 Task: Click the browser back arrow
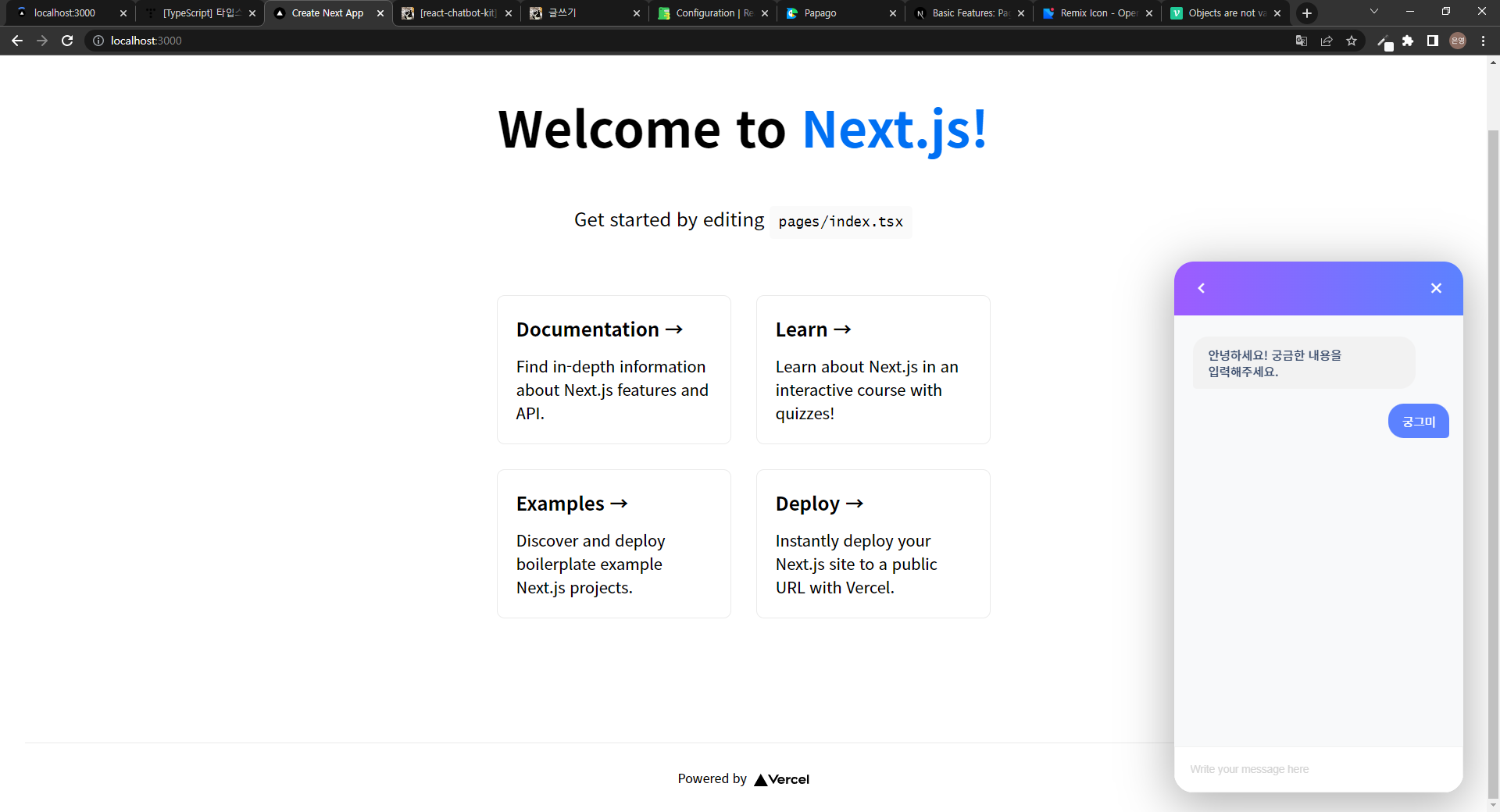click(x=17, y=41)
